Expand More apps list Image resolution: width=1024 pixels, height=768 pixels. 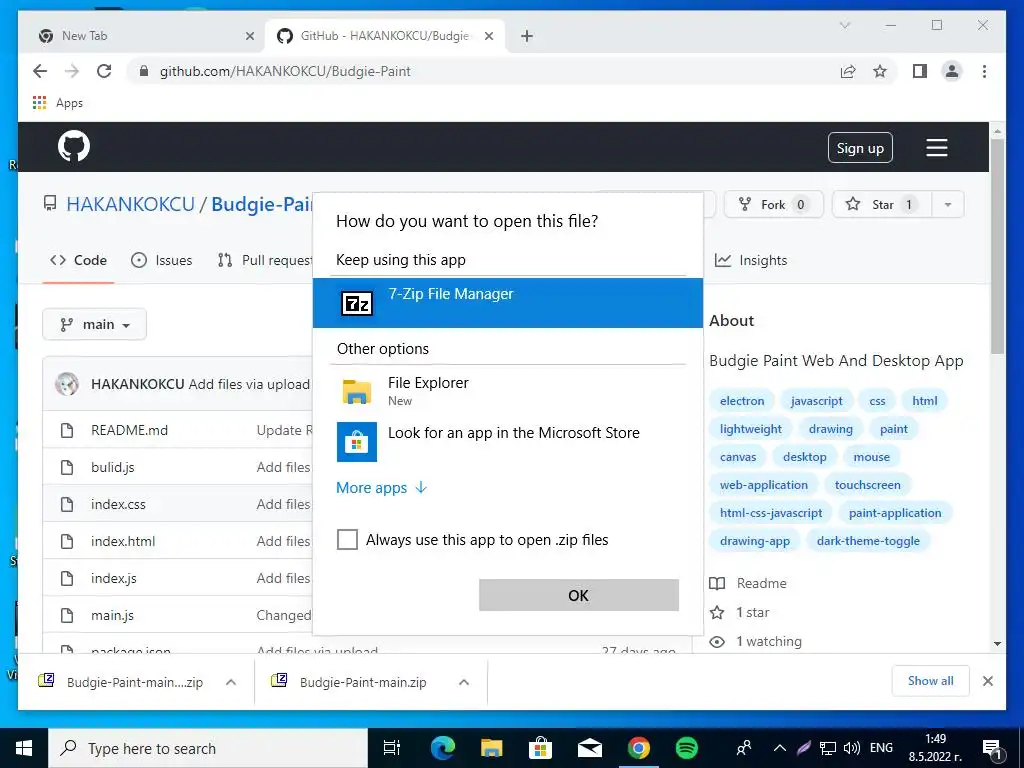381,488
